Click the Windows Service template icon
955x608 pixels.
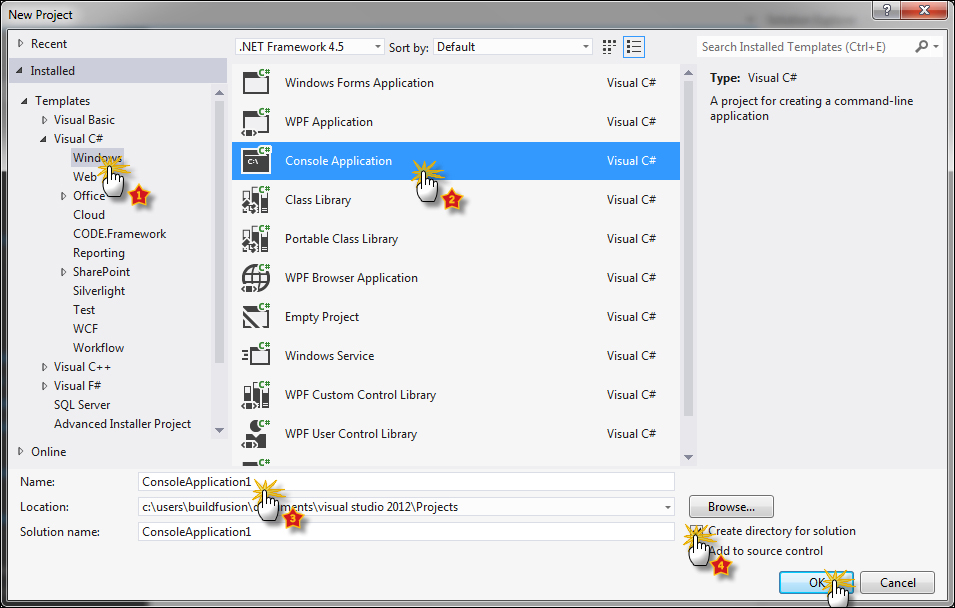[x=257, y=356]
